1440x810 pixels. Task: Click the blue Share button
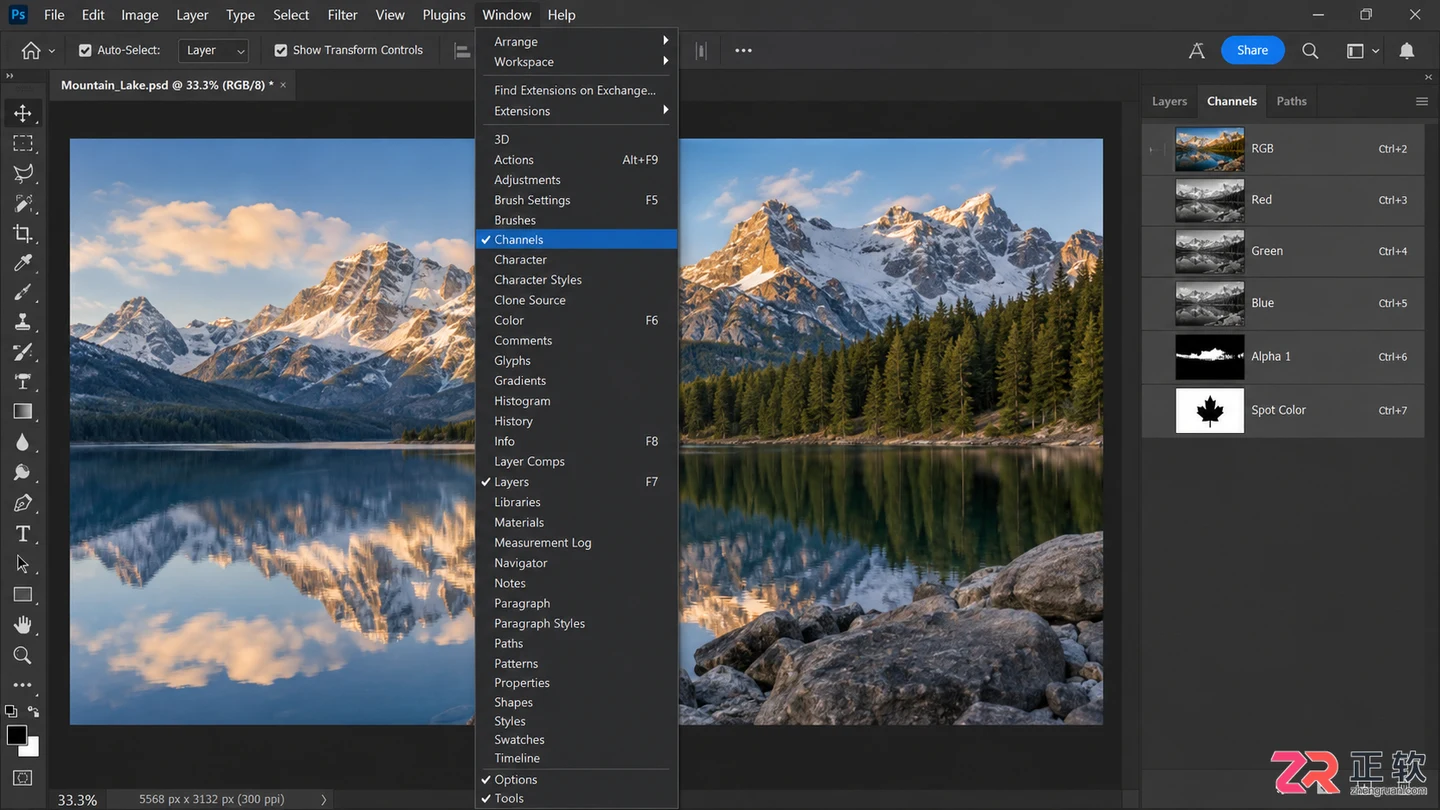pyautogui.click(x=1252, y=50)
